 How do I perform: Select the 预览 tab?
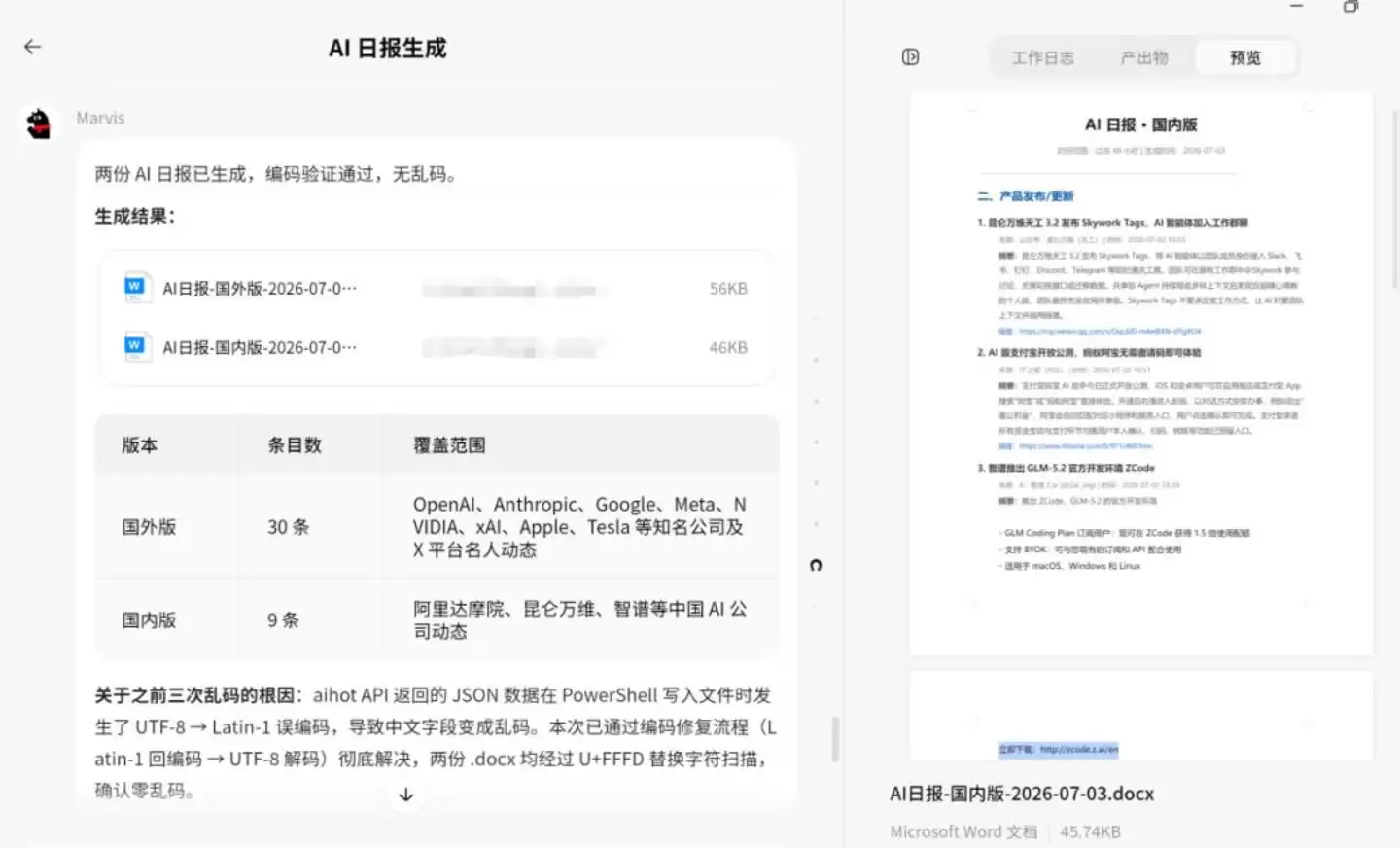pos(1244,57)
